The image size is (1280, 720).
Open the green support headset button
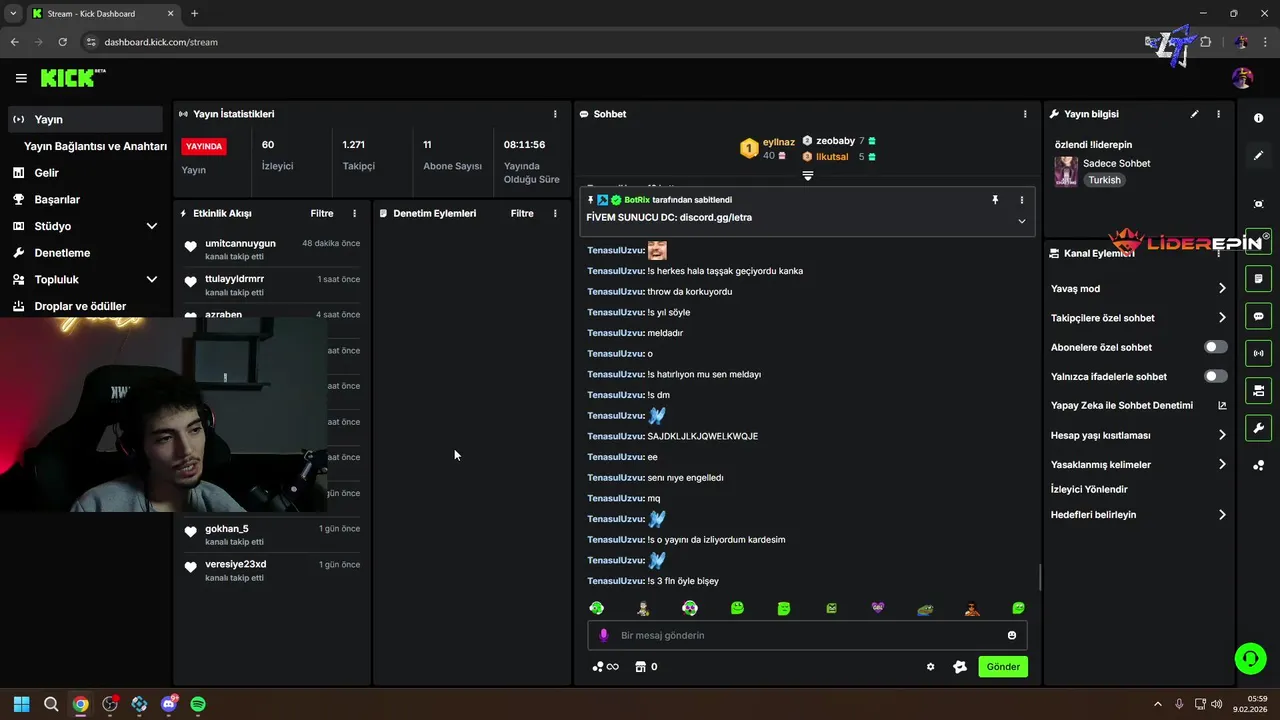[x=1250, y=658]
